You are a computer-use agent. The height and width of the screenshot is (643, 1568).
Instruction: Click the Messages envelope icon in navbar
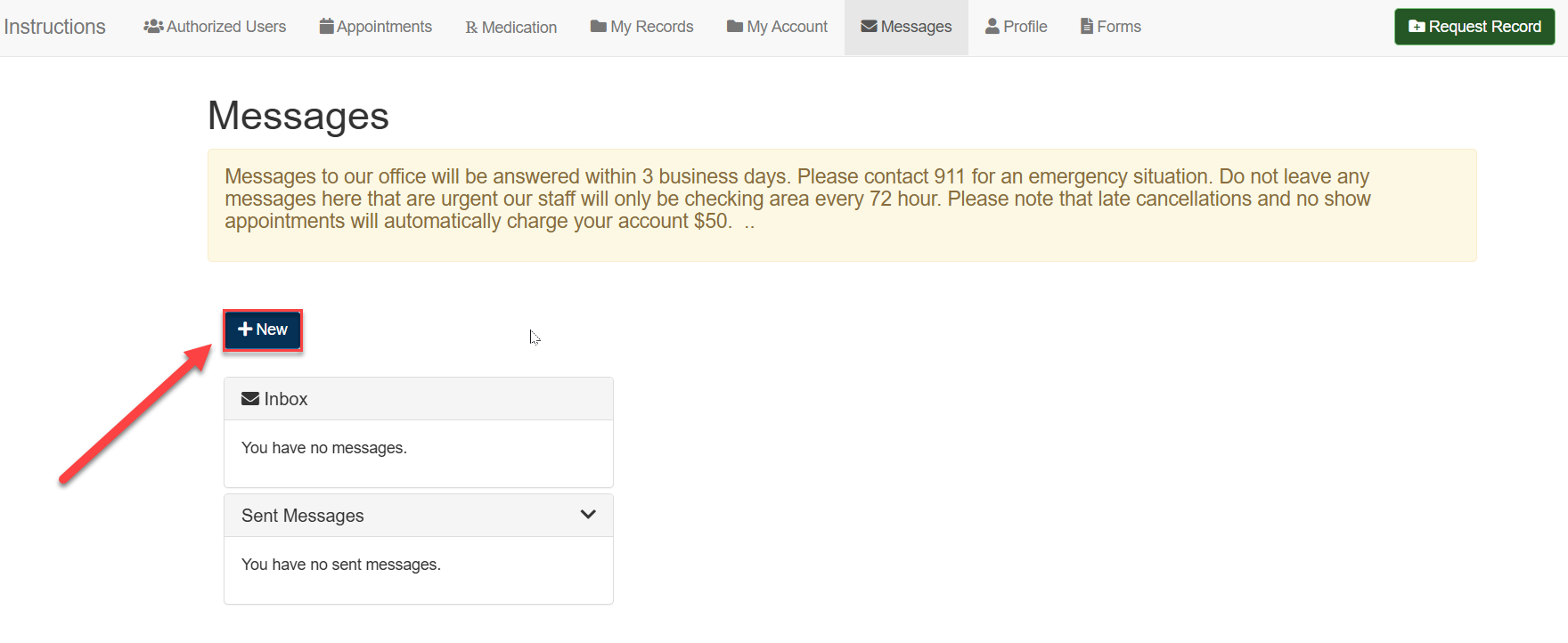click(869, 27)
